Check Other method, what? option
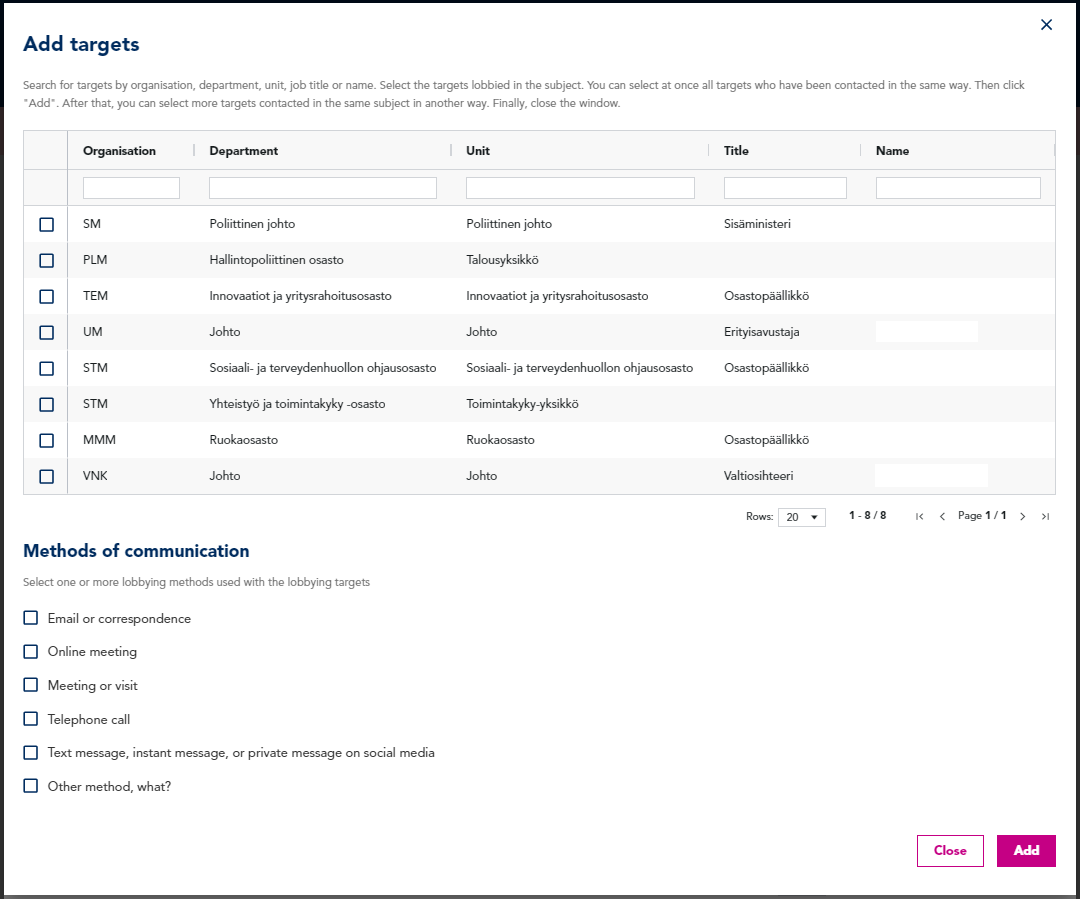This screenshot has height=899, width=1080. tap(31, 786)
